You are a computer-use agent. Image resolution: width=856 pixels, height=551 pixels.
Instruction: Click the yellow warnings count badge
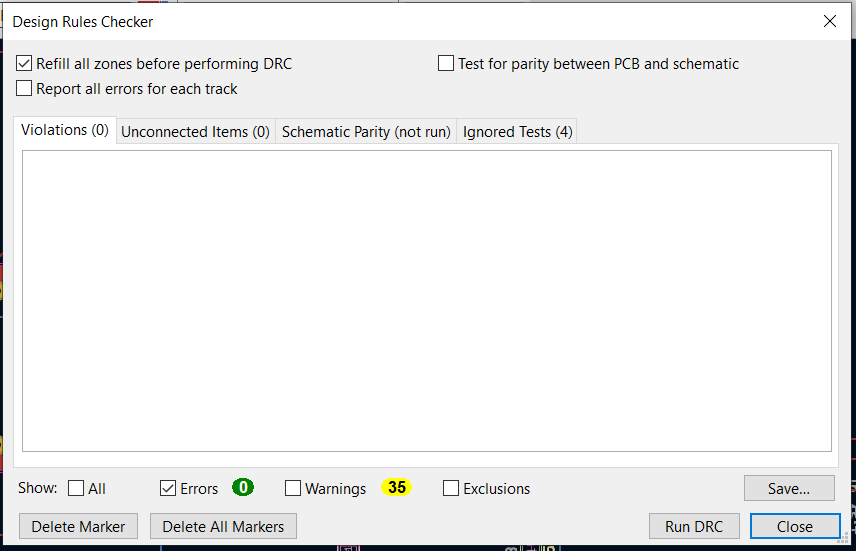point(397,488)
